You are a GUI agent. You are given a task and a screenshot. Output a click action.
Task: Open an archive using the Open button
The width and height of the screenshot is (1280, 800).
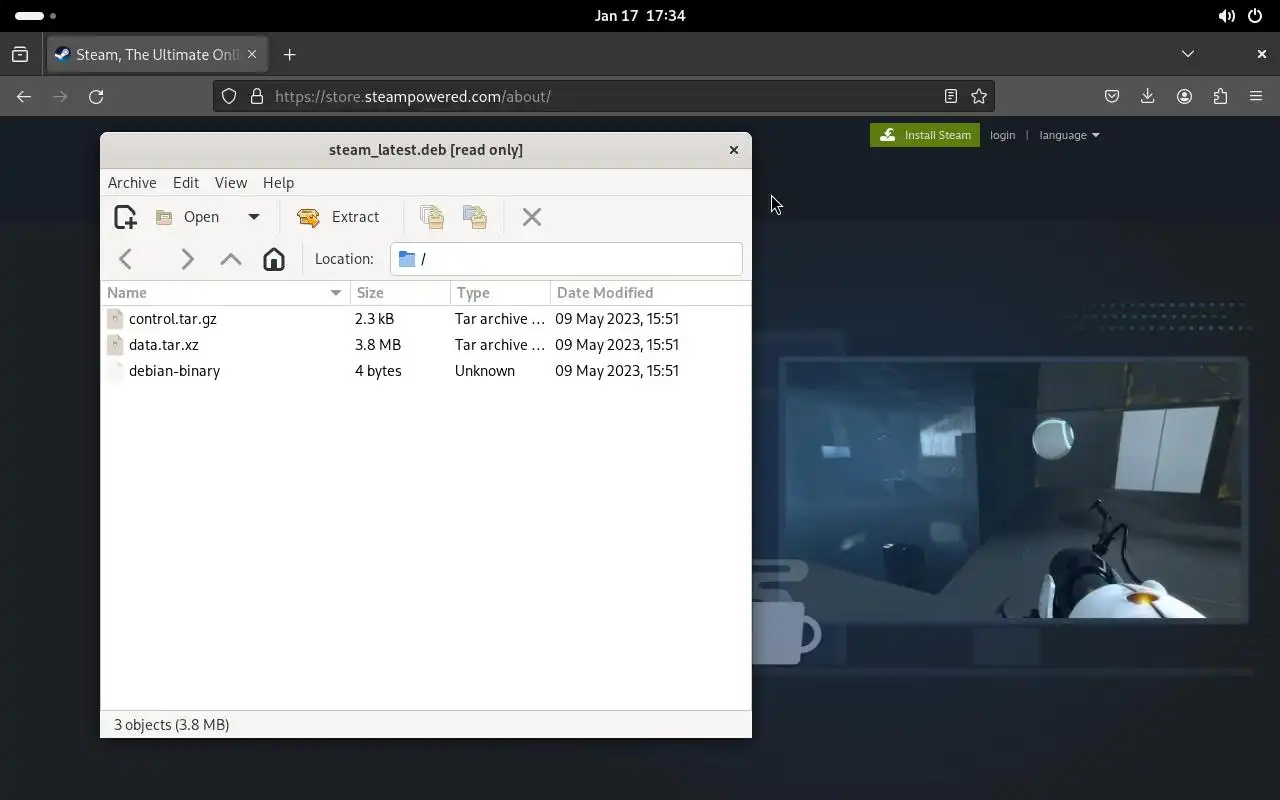[187, 217]
